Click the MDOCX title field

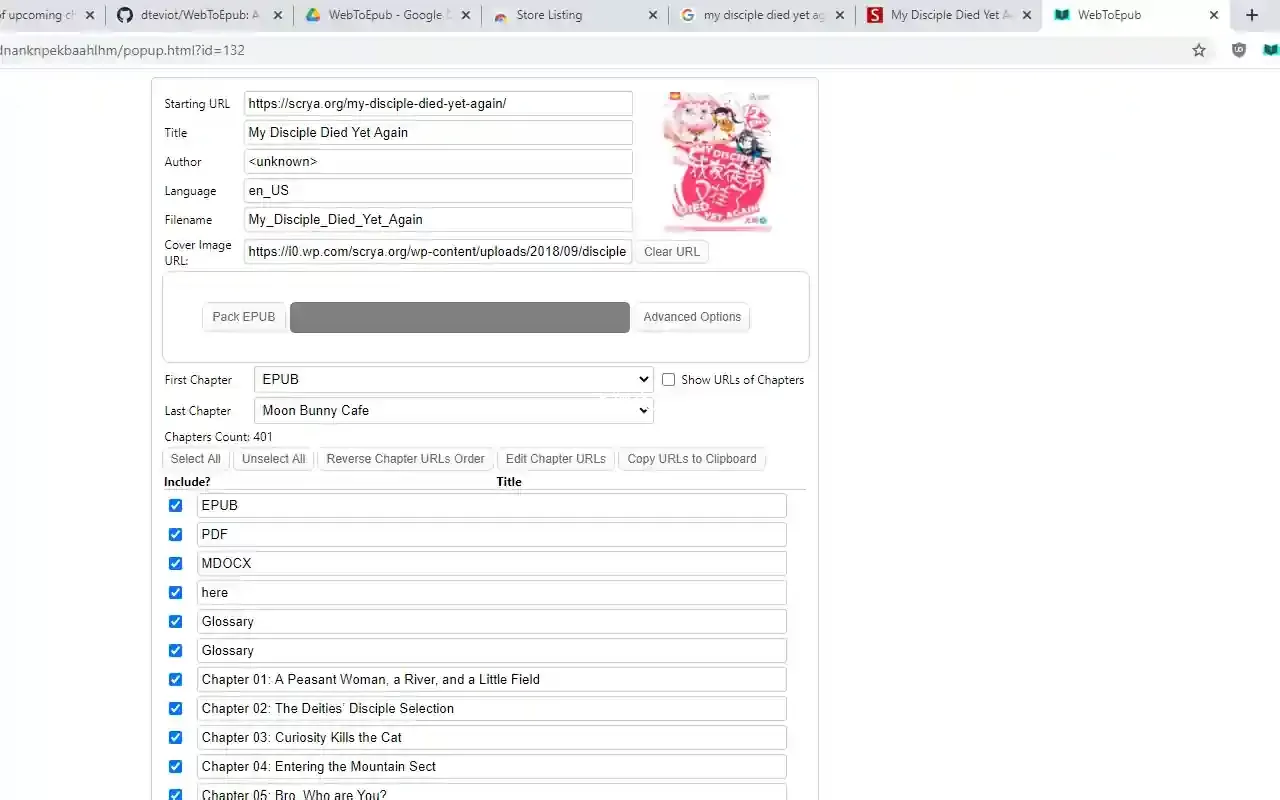click(x=491, y=563)
